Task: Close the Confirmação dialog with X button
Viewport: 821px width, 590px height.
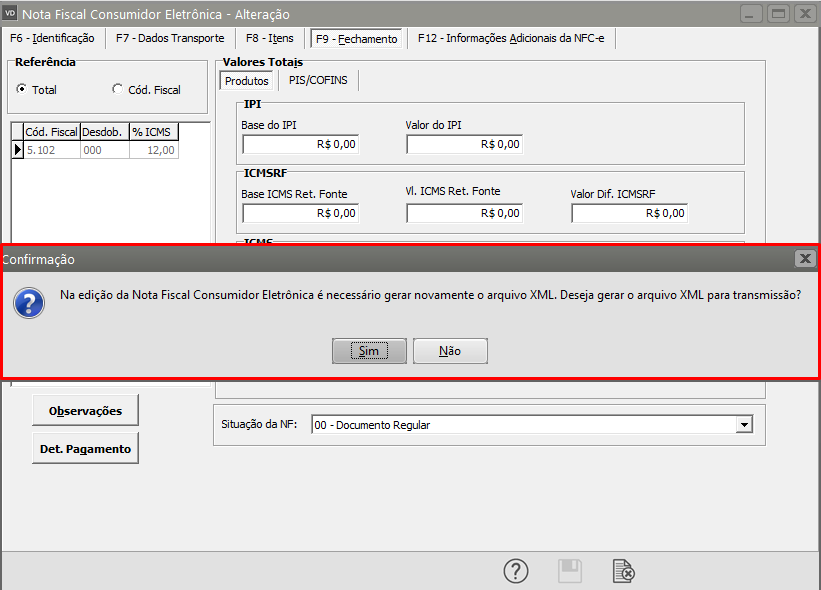Action: coord(805,258)
